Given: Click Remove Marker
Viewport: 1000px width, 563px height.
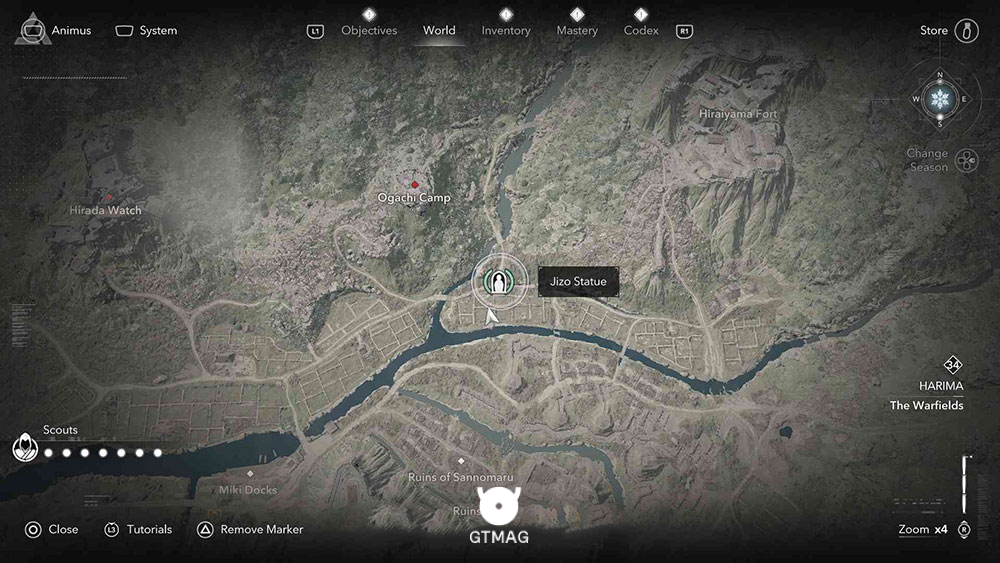Looking at the screenshot, I should tap(250, 529).
